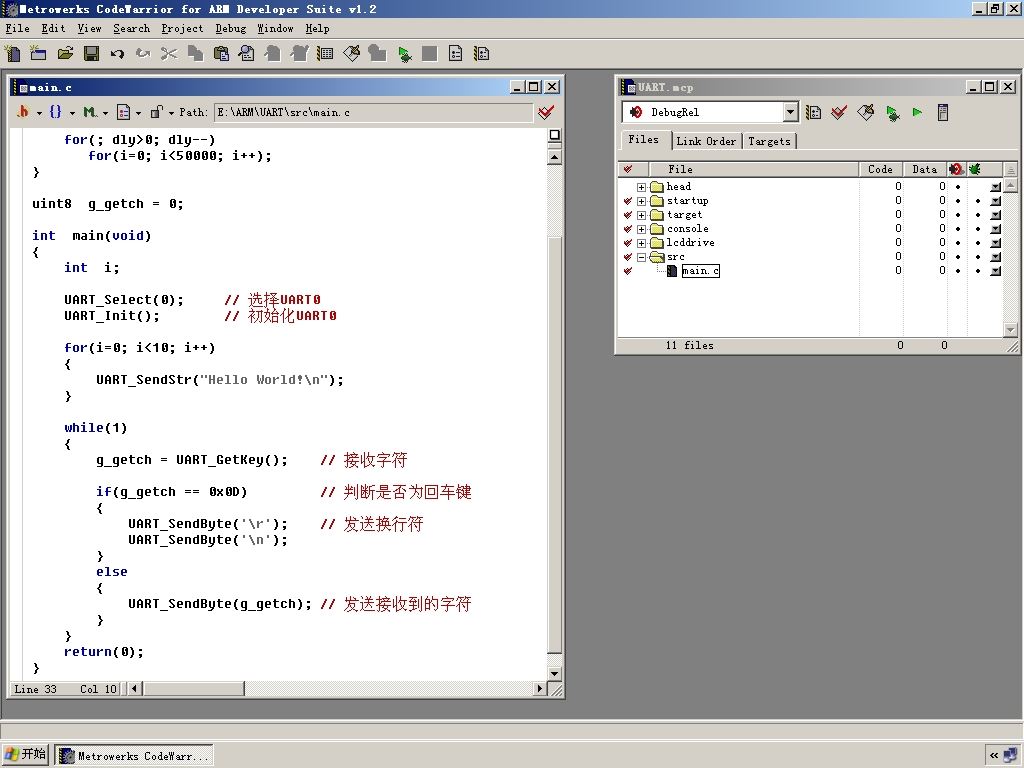Click Metrowerks CodeWarrior taskbar button
This screenshot has height=768, width=1024.
coord(134,756)
